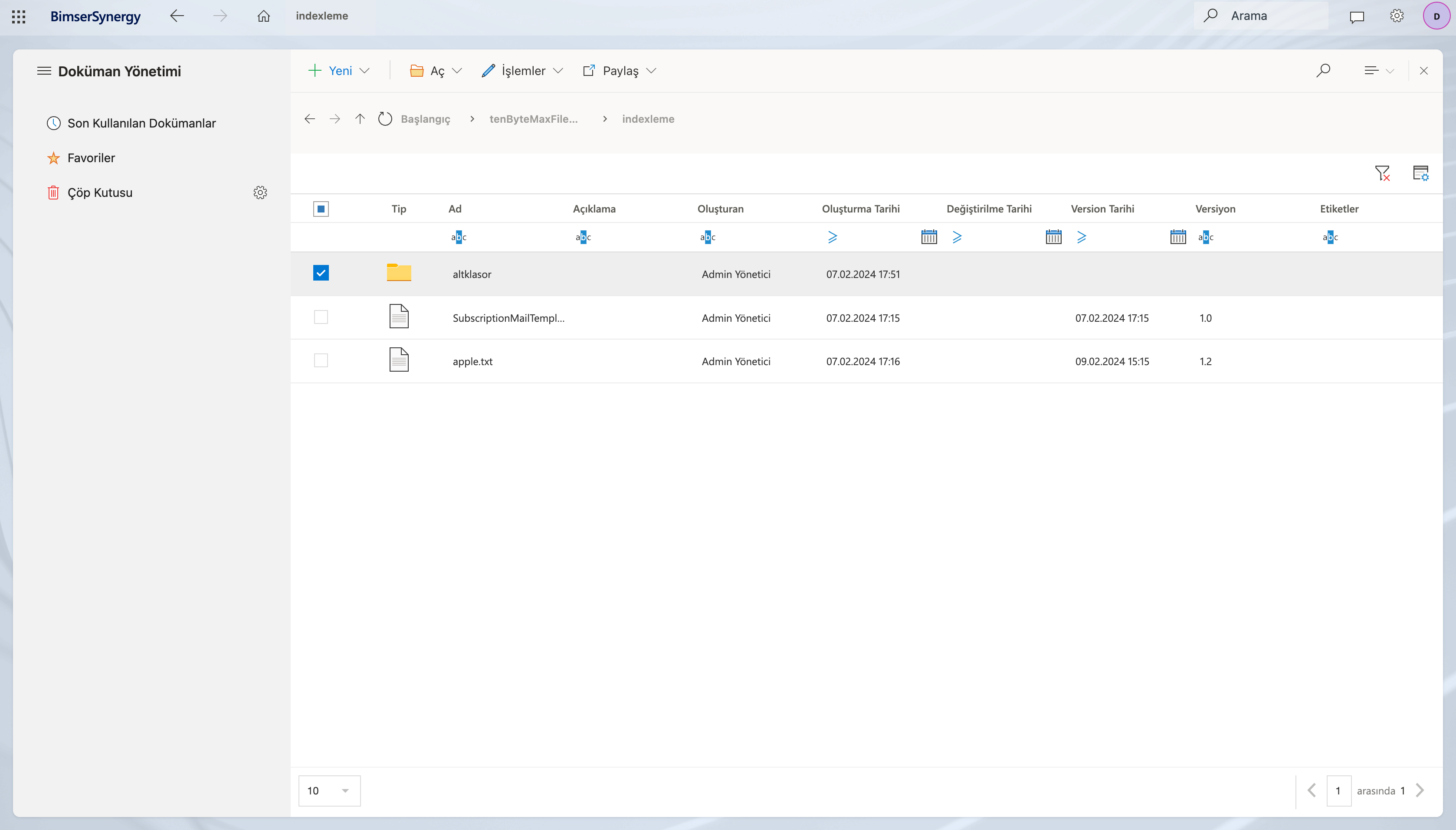Select the apple.txt file name

(473, 361)
